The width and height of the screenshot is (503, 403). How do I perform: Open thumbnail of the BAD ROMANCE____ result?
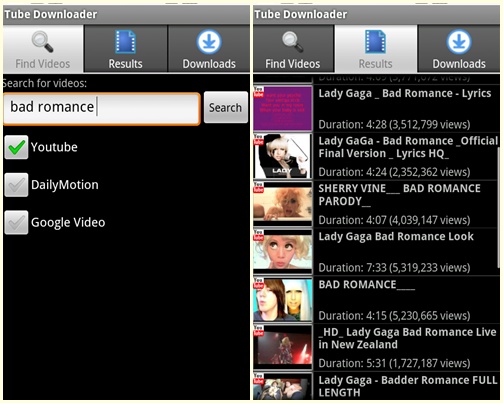283,300
